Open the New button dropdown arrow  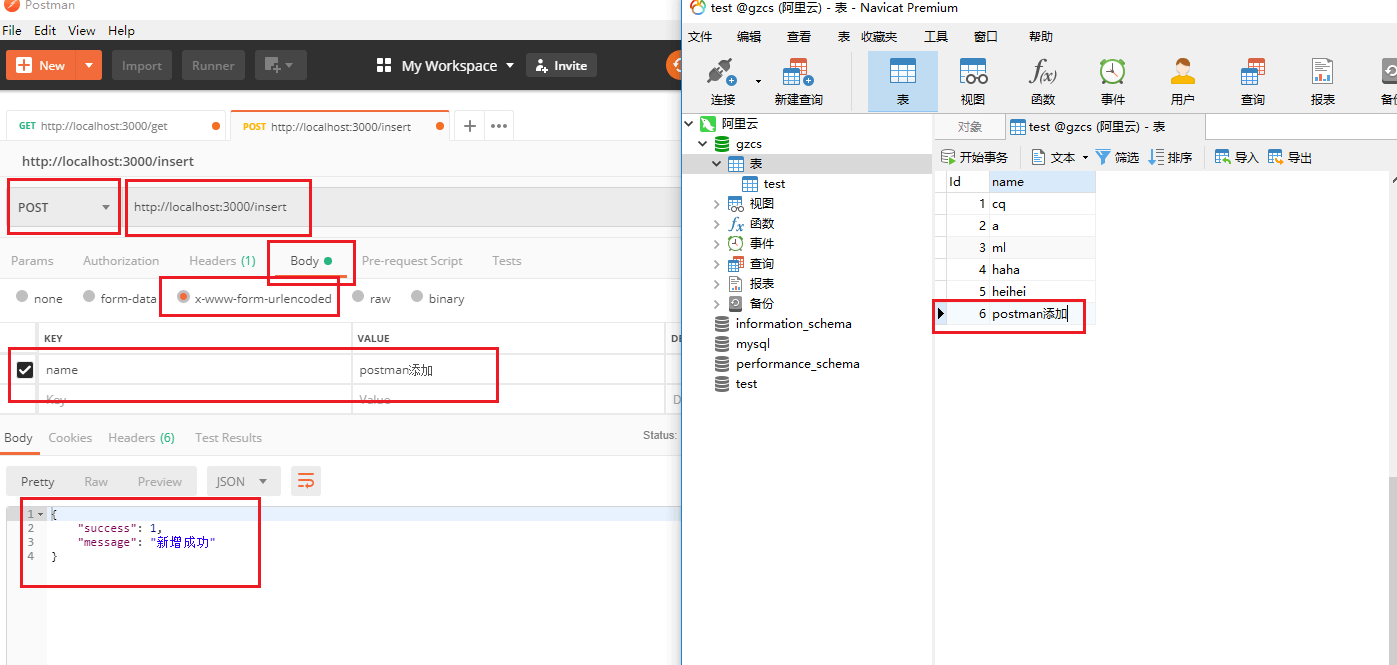(x=89, y=66)
